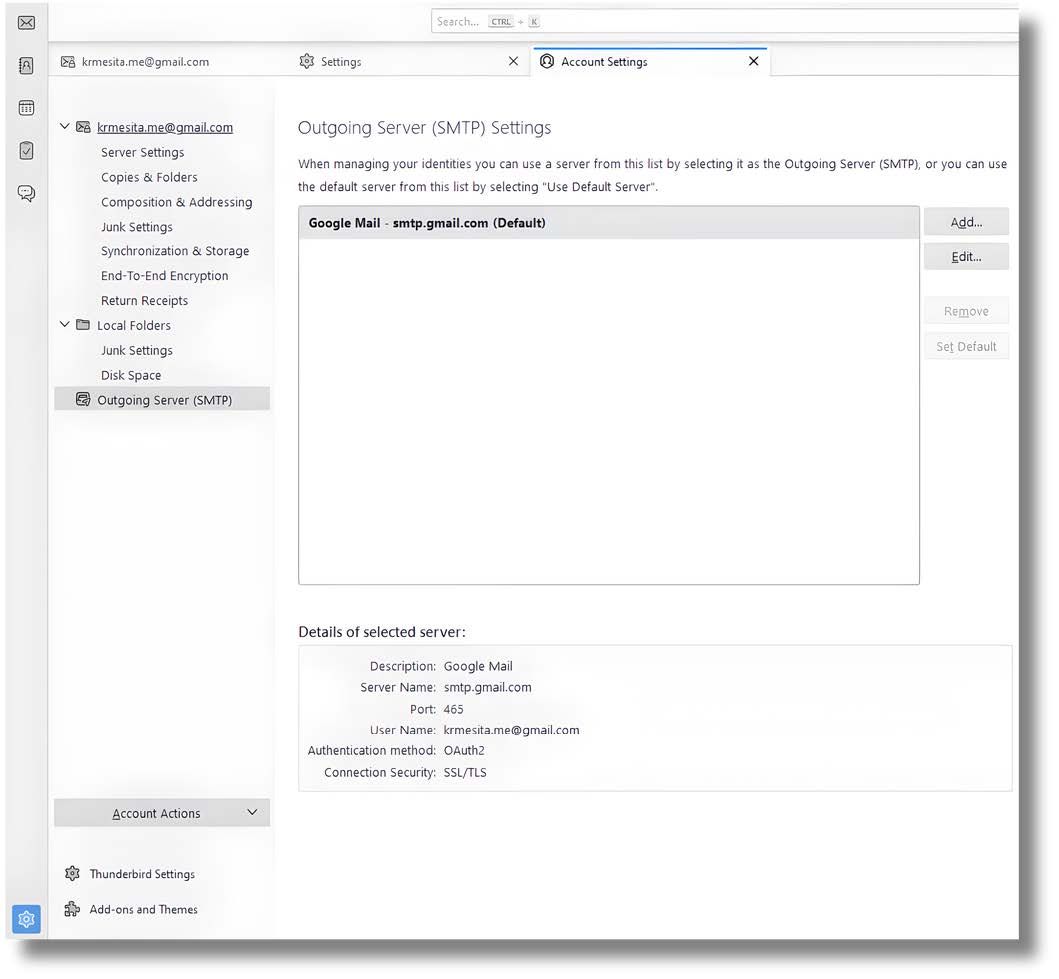
Task: Open Junk Settings under Local Folders
Action: click(136, 350)
